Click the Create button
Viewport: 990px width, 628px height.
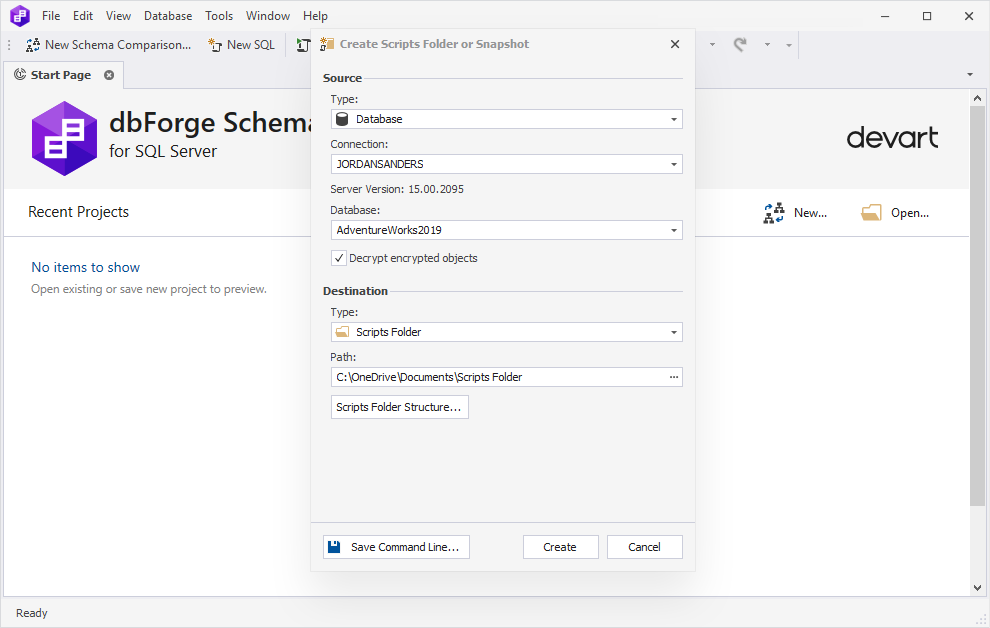(x=561, y=547)
